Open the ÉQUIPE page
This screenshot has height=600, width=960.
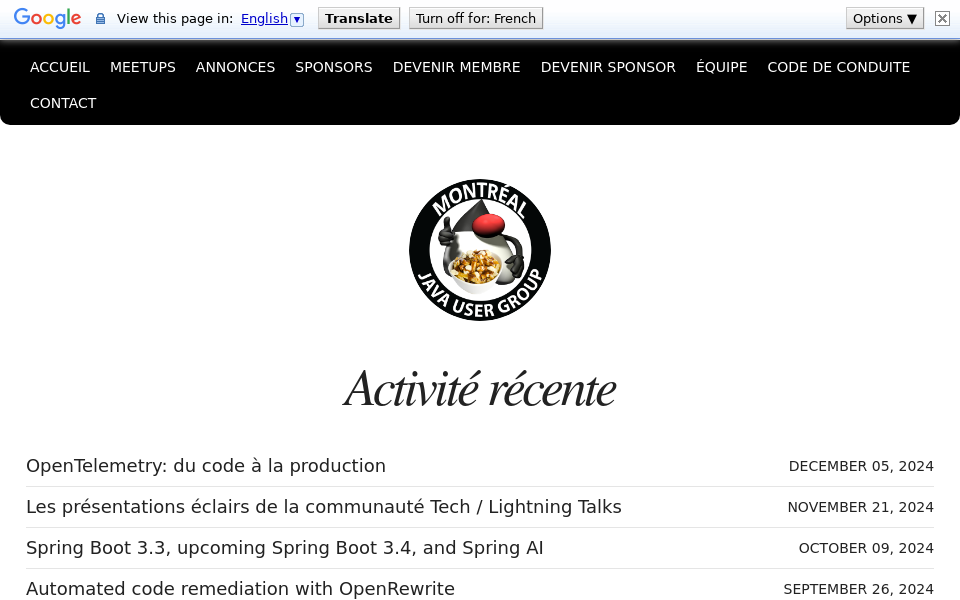(721, 67)
